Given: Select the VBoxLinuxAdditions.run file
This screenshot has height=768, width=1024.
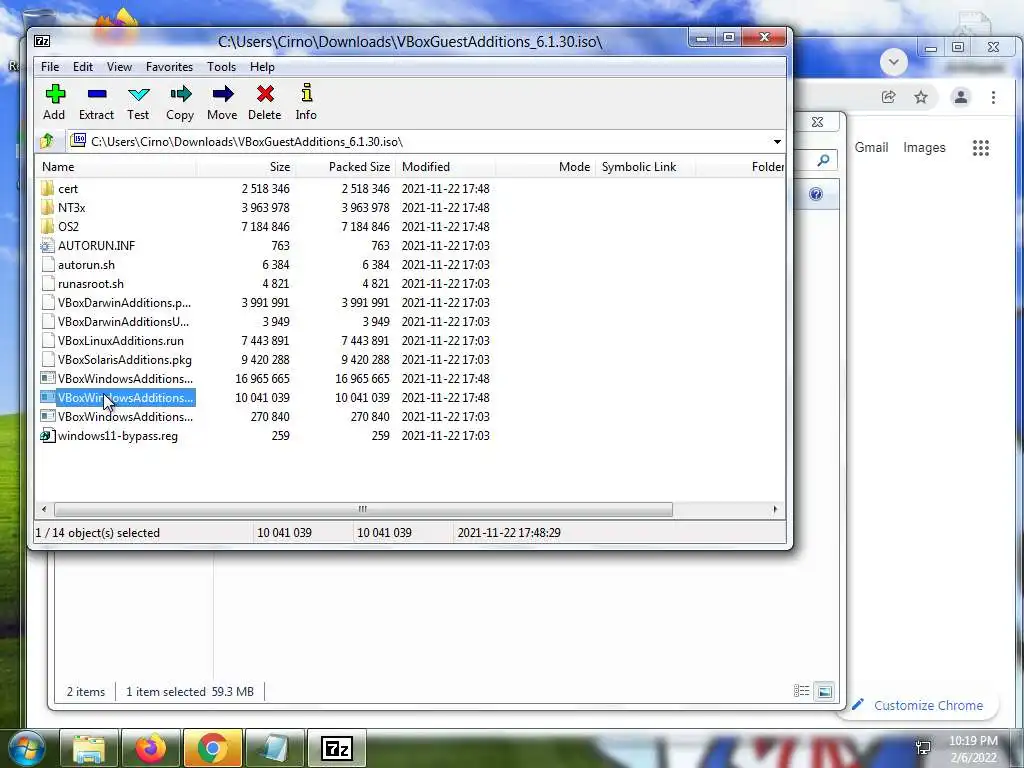Looking at the screenshot, I should pos(121,340).
